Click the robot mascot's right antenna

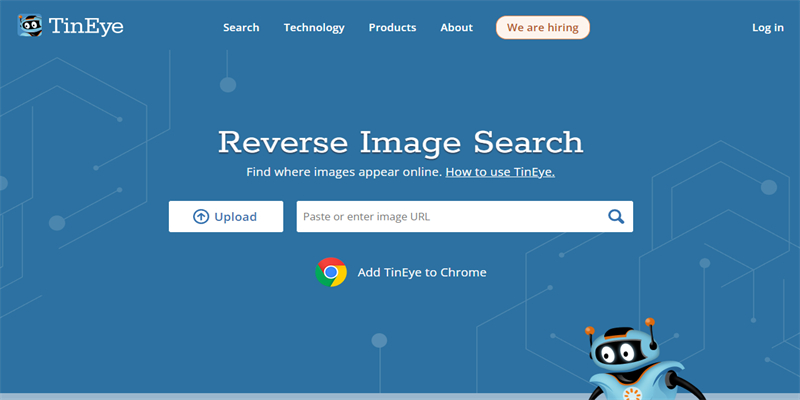tap(651, 323)
